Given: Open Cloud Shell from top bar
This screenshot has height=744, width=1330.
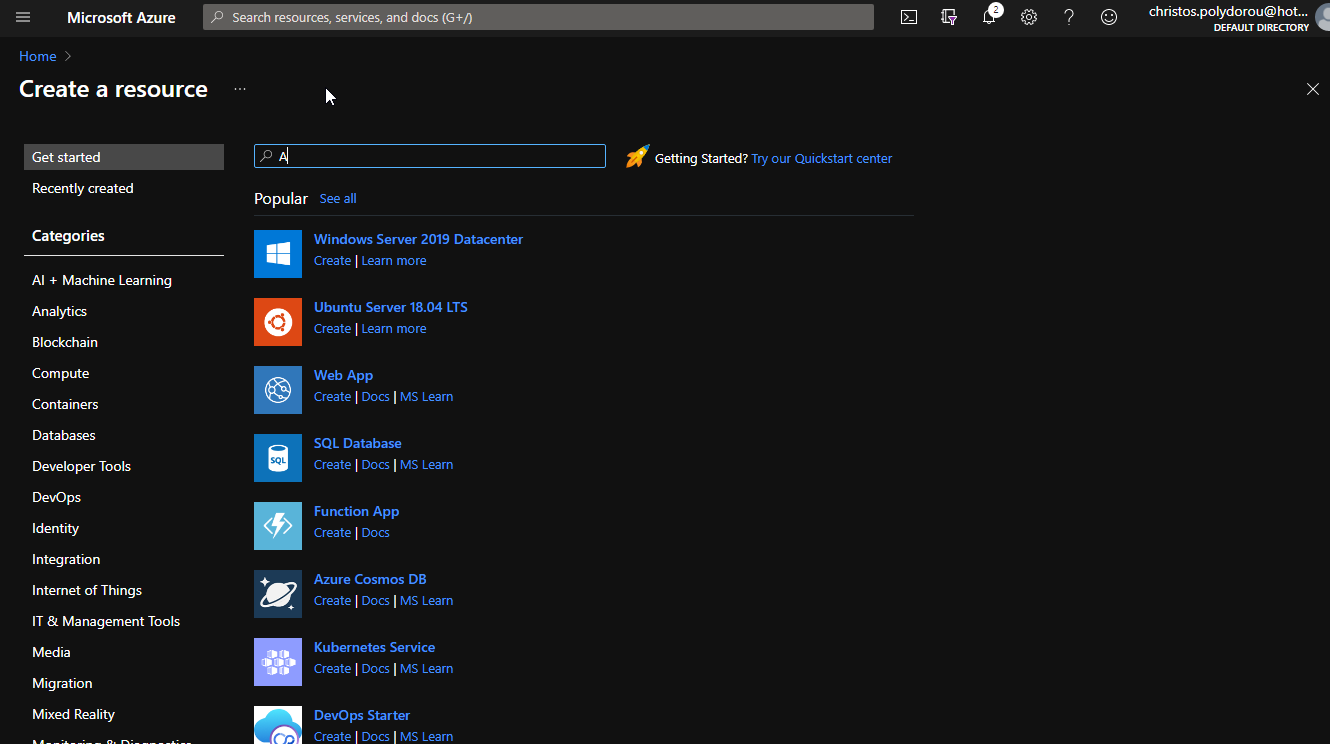Looking at the screenshot, I should pos(909,17).
